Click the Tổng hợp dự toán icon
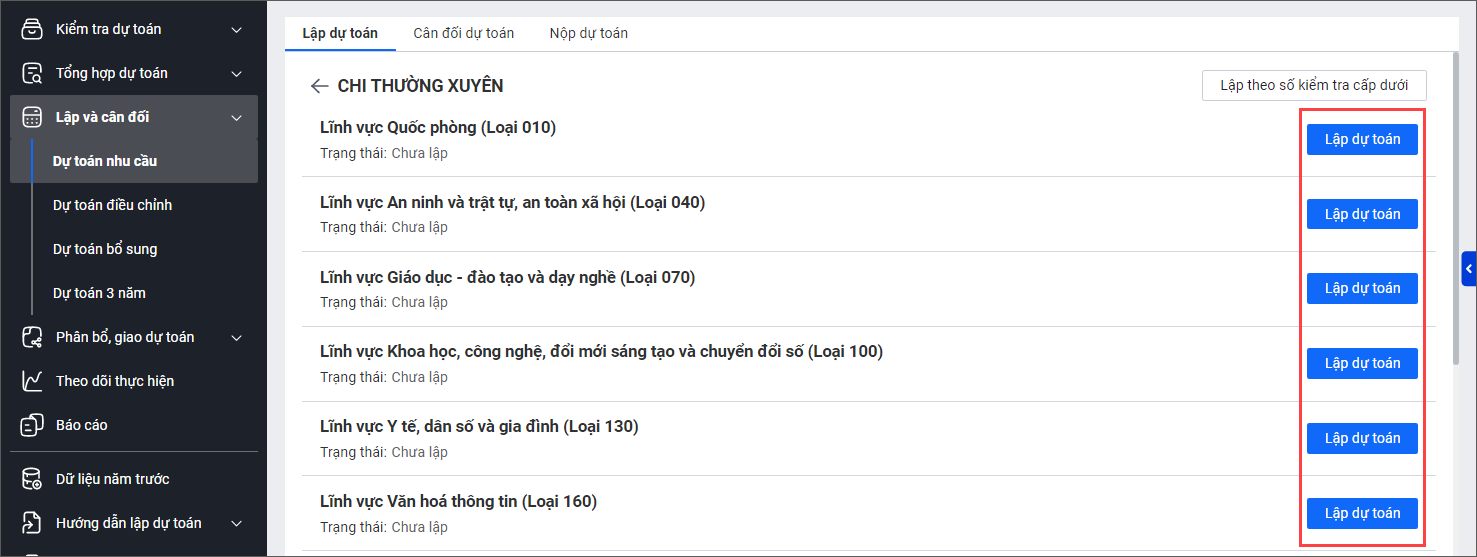Screen dimensions: 1477x557 point(32,73)
